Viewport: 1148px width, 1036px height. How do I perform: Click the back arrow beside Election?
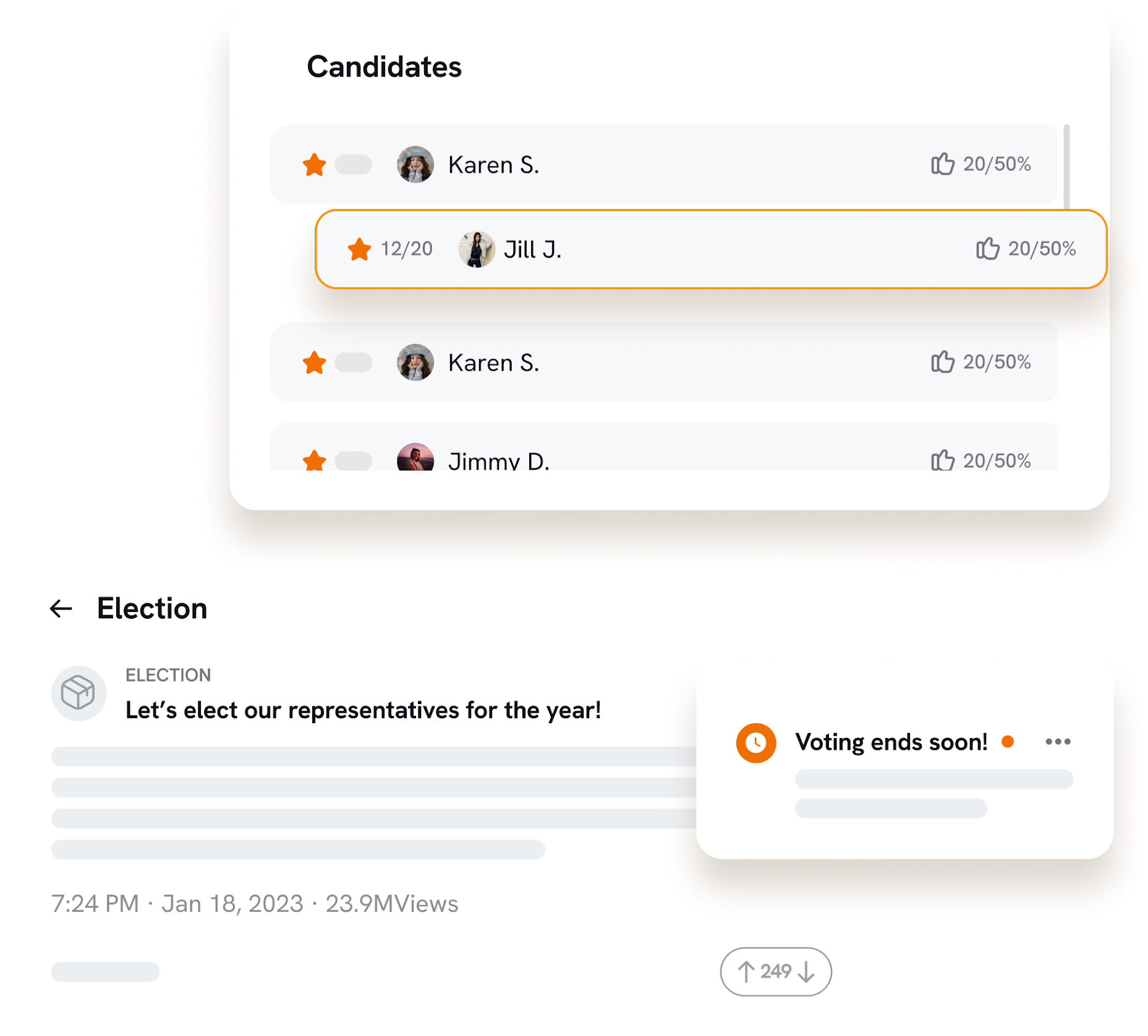click(x=61, y=609)
